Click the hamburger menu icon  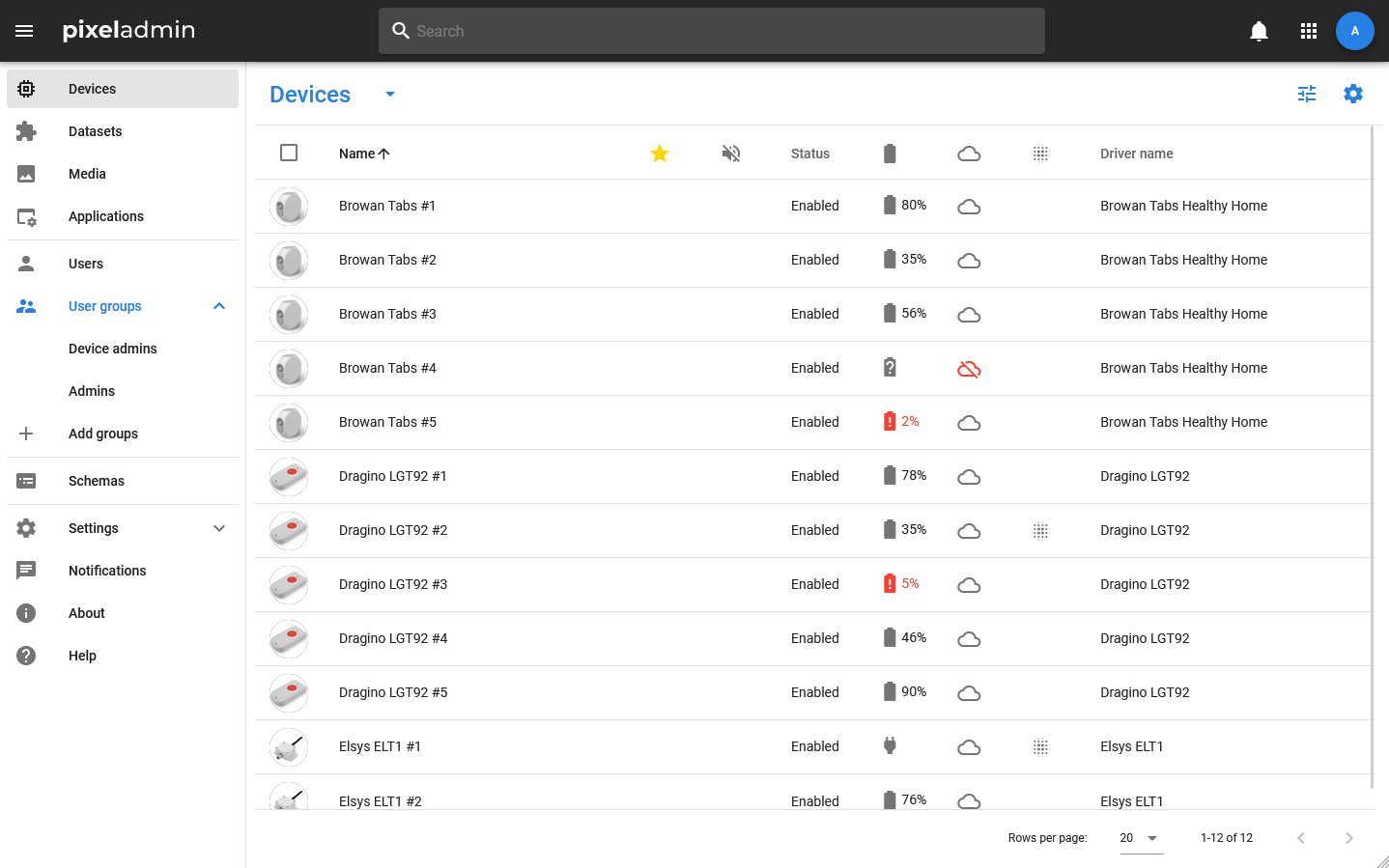tap(24, 31)
